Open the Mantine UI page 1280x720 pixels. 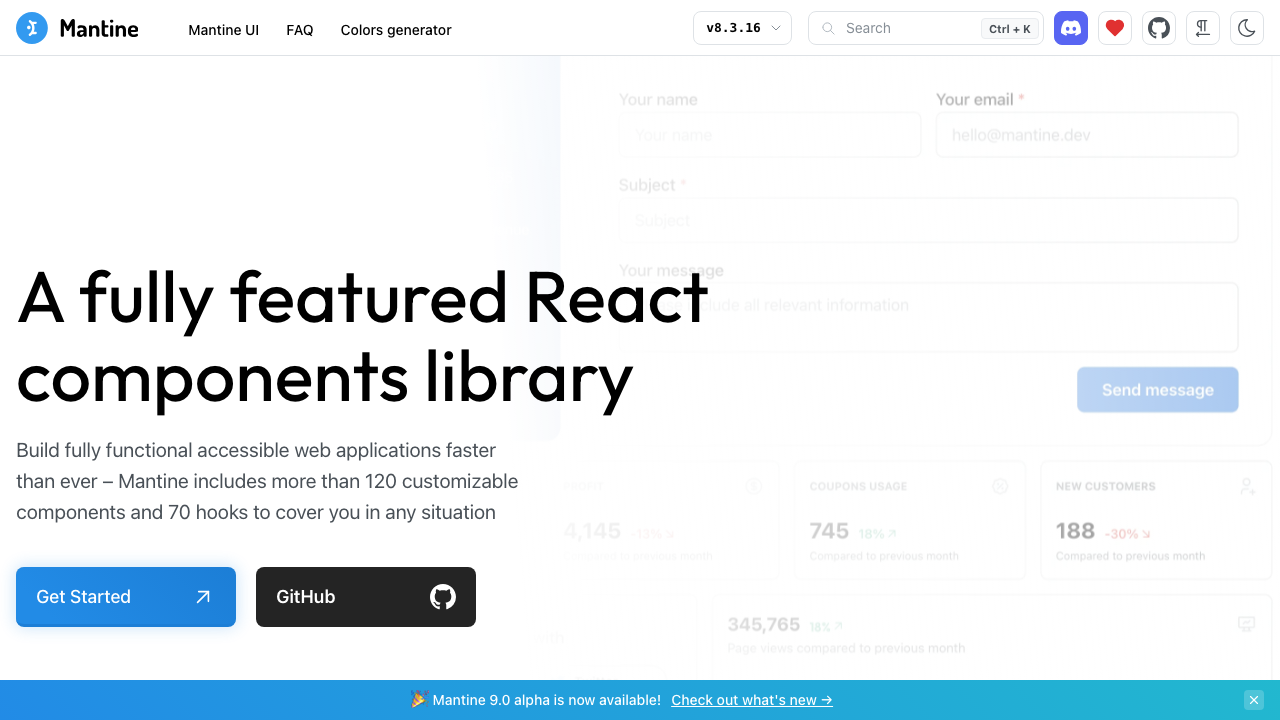[223, 30]
